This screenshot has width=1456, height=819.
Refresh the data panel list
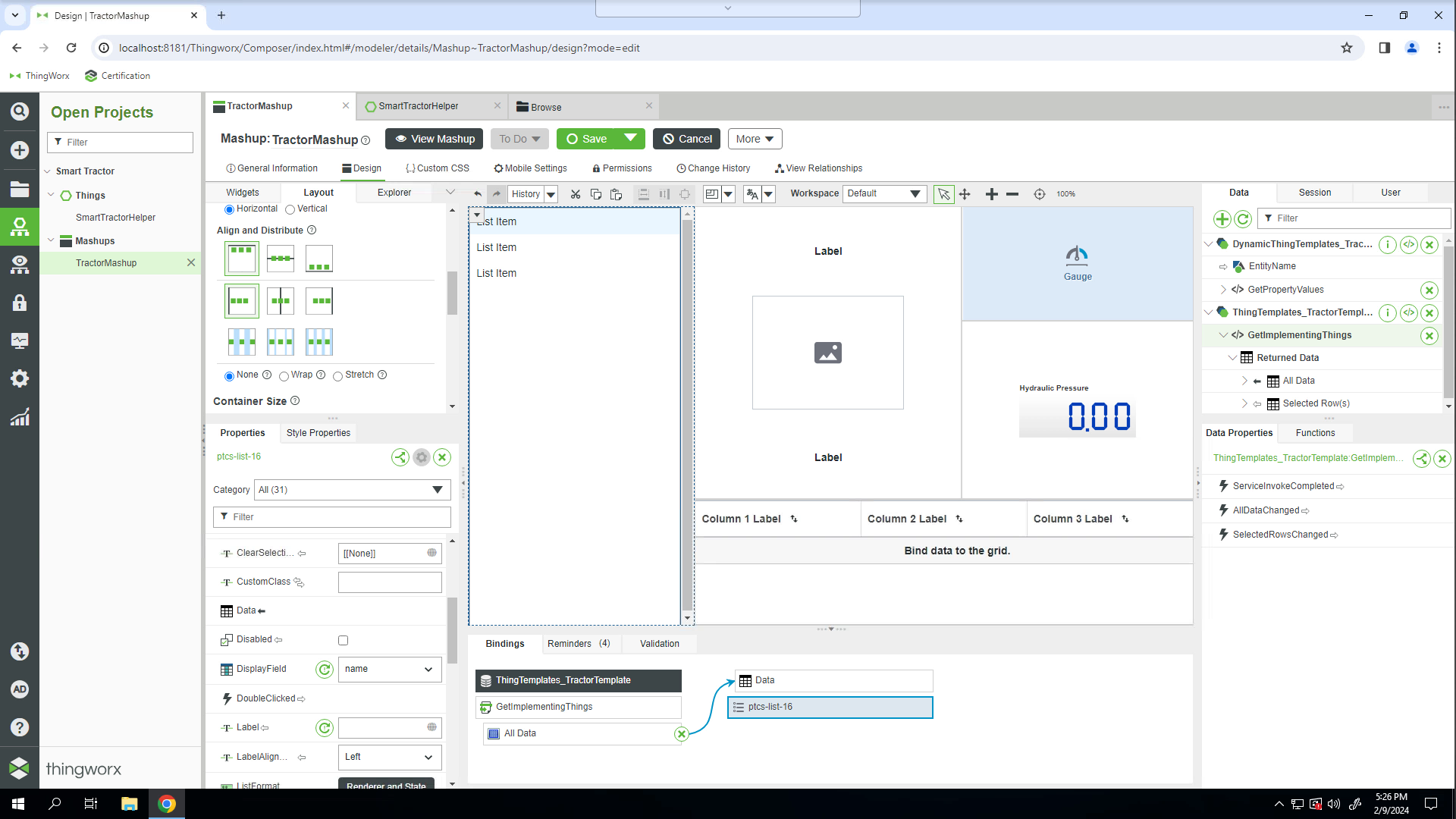(x=1243, y=219)
